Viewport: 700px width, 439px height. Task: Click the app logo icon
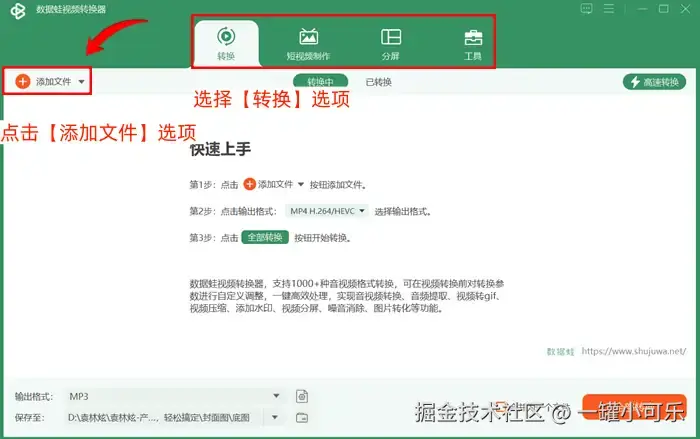pos(18,10)
